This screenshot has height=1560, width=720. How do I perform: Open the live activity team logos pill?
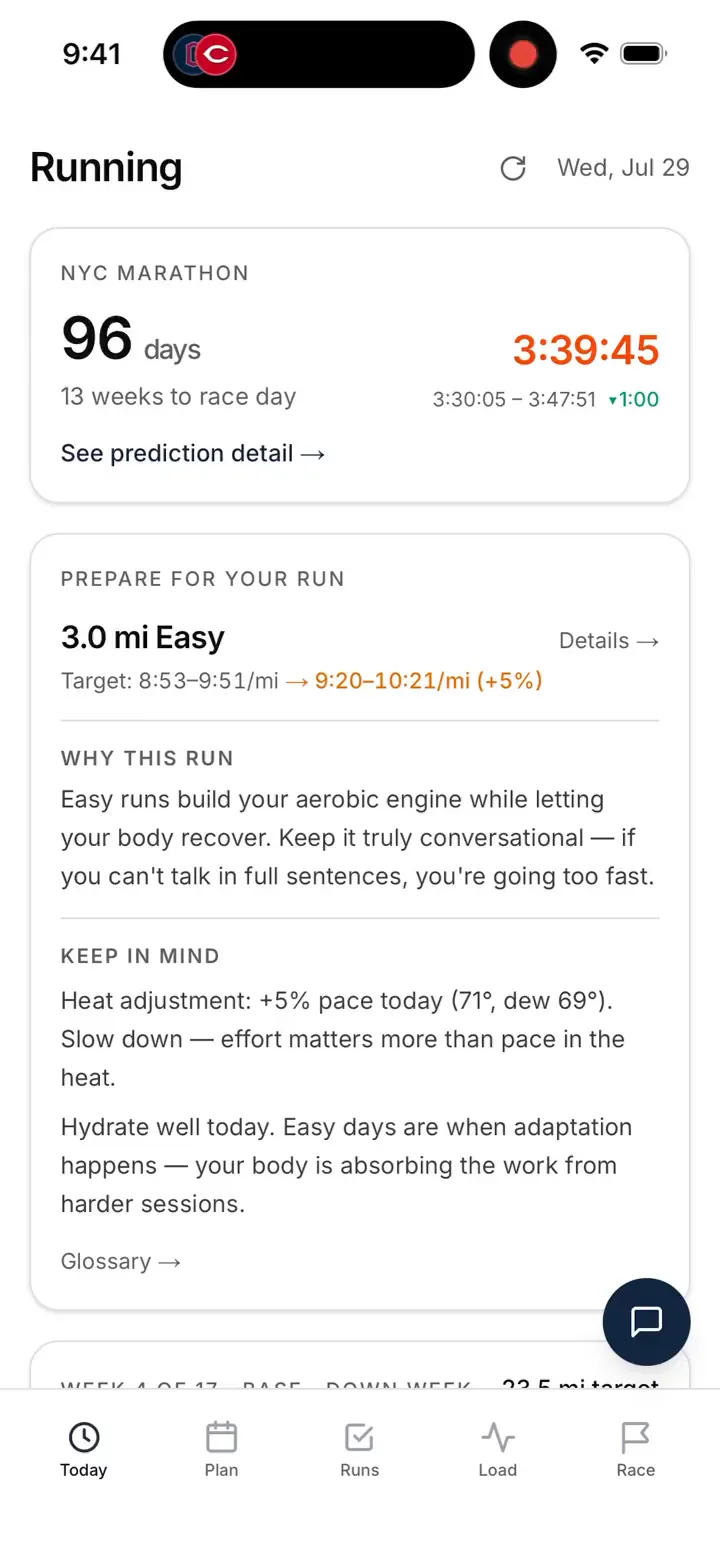click(318, 54)
